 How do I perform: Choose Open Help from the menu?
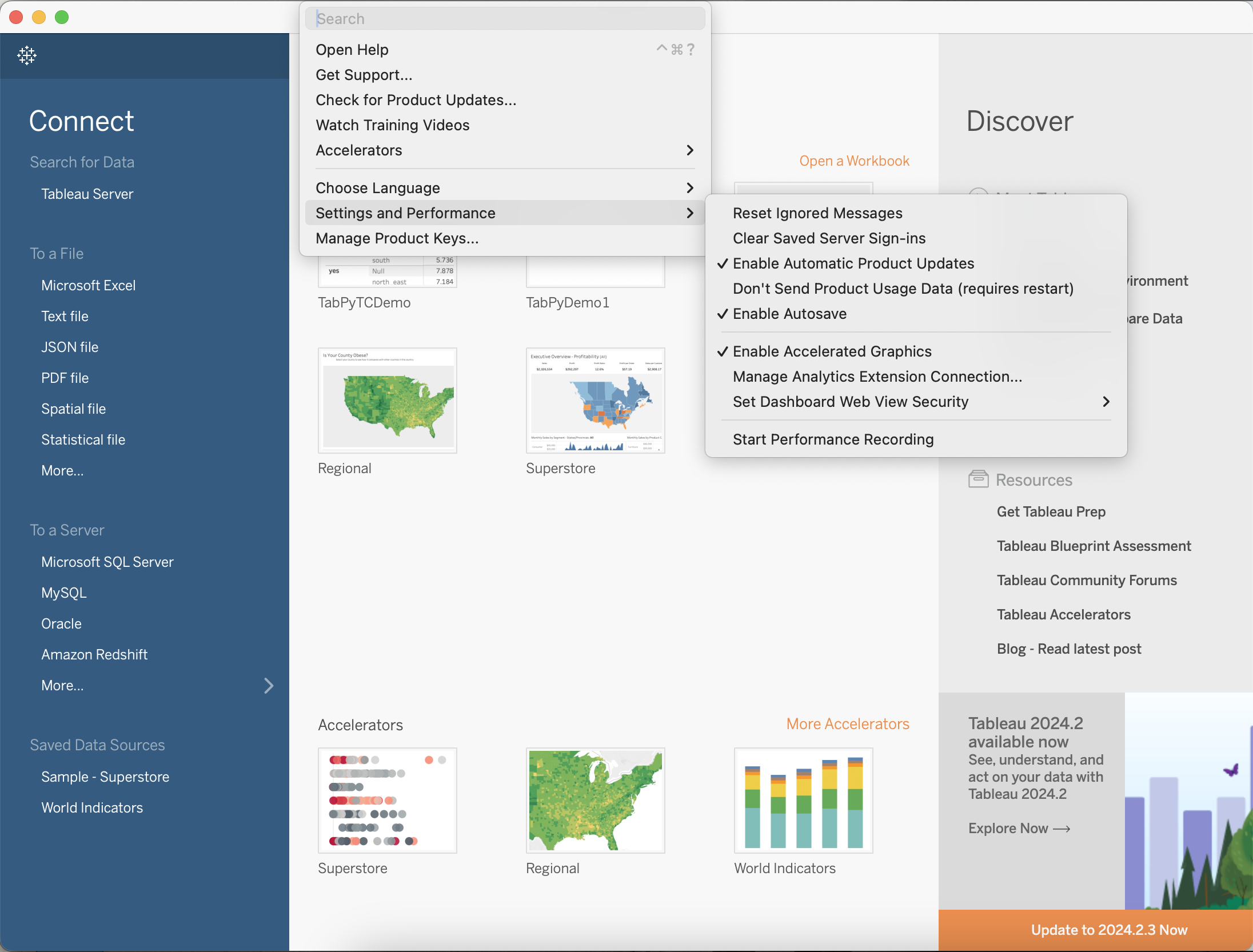tap(505, 50)
